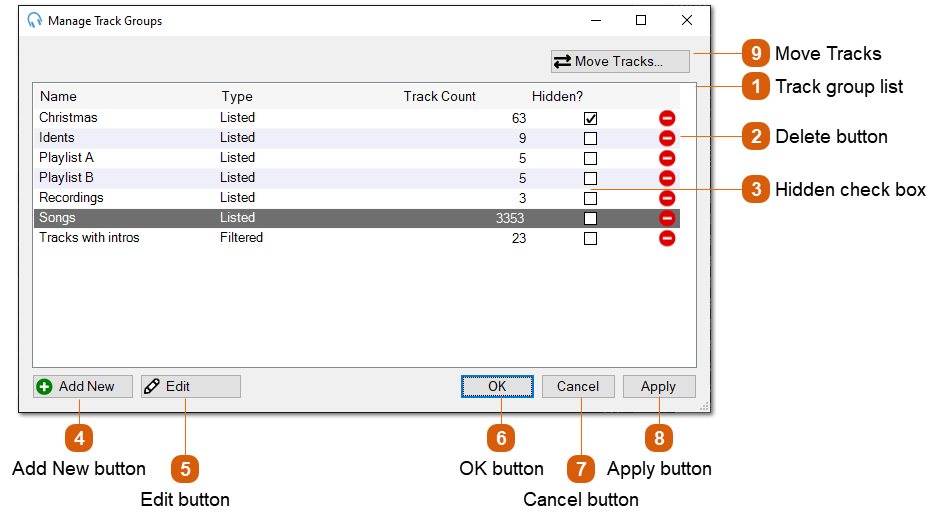Maximize the Manage Track Groups window
942x526 pixels.
coord(641,20)
